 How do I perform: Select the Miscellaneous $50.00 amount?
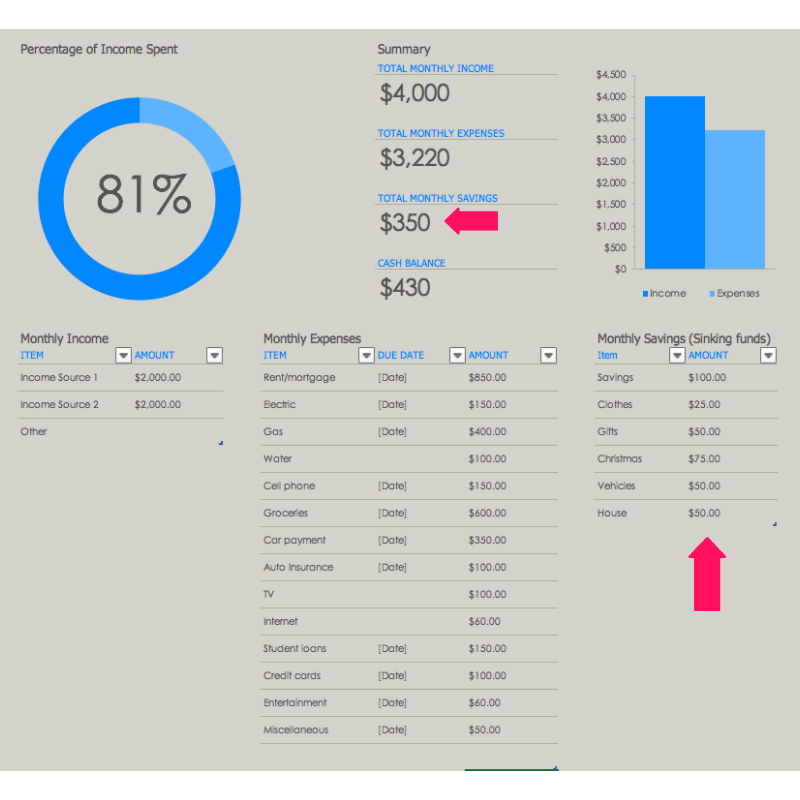pos(484,730)
